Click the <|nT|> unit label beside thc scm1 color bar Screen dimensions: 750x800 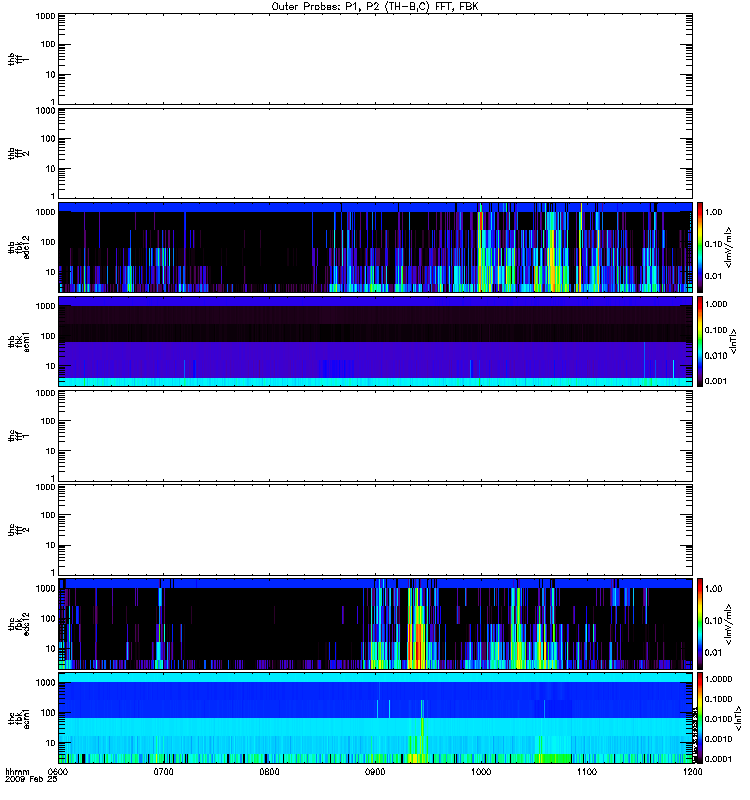(738, 718)
